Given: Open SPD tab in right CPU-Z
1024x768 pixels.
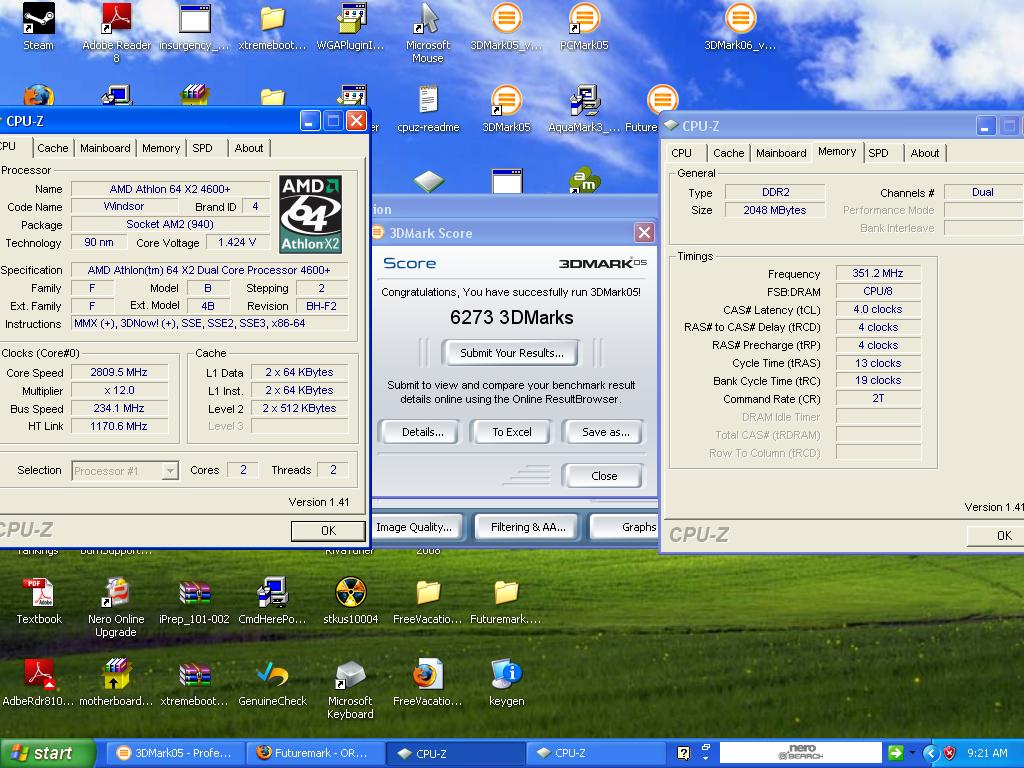Looking at the screenshot, I should (878, 153).
